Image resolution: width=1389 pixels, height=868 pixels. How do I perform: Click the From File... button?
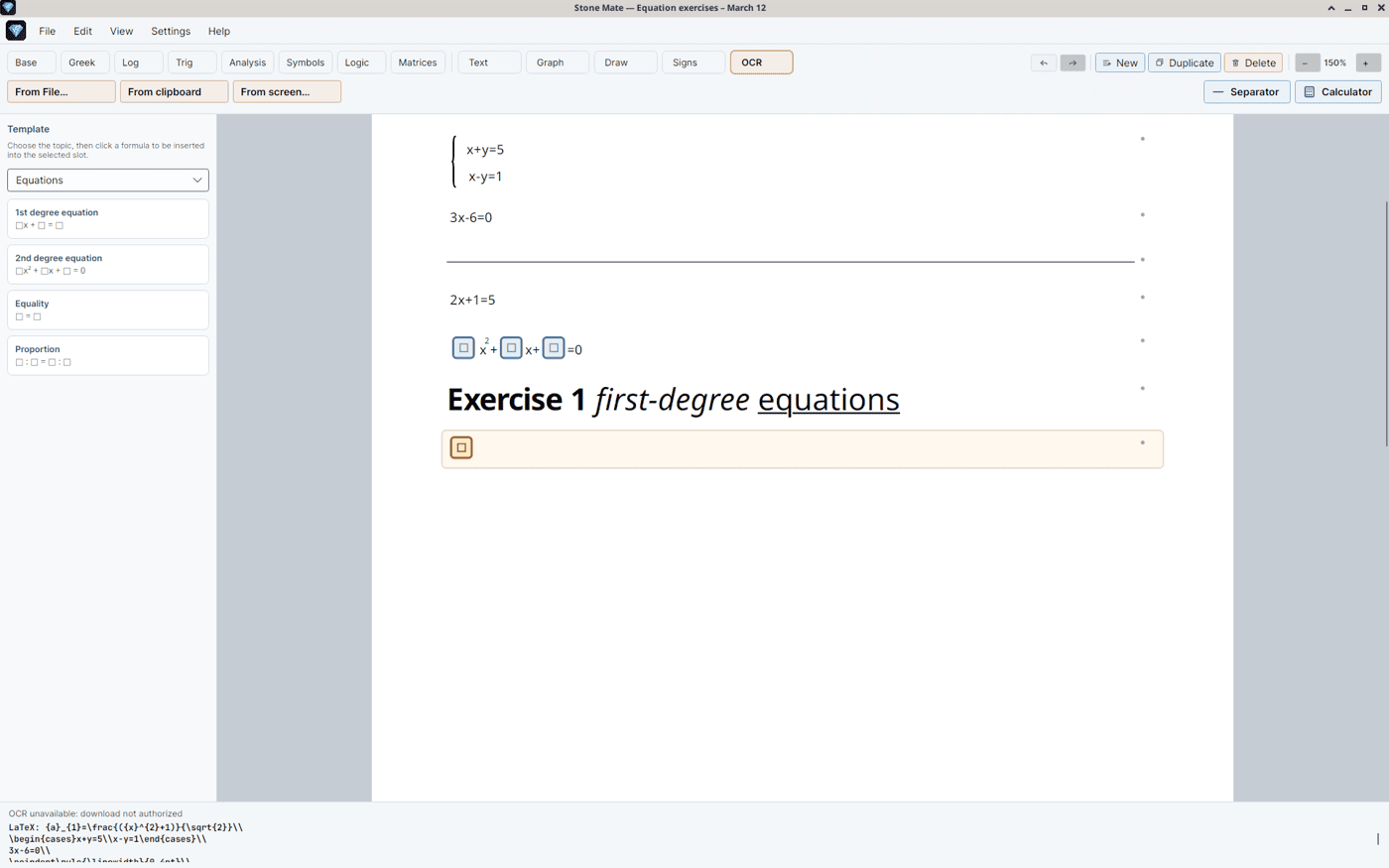(x=62, y=91)
